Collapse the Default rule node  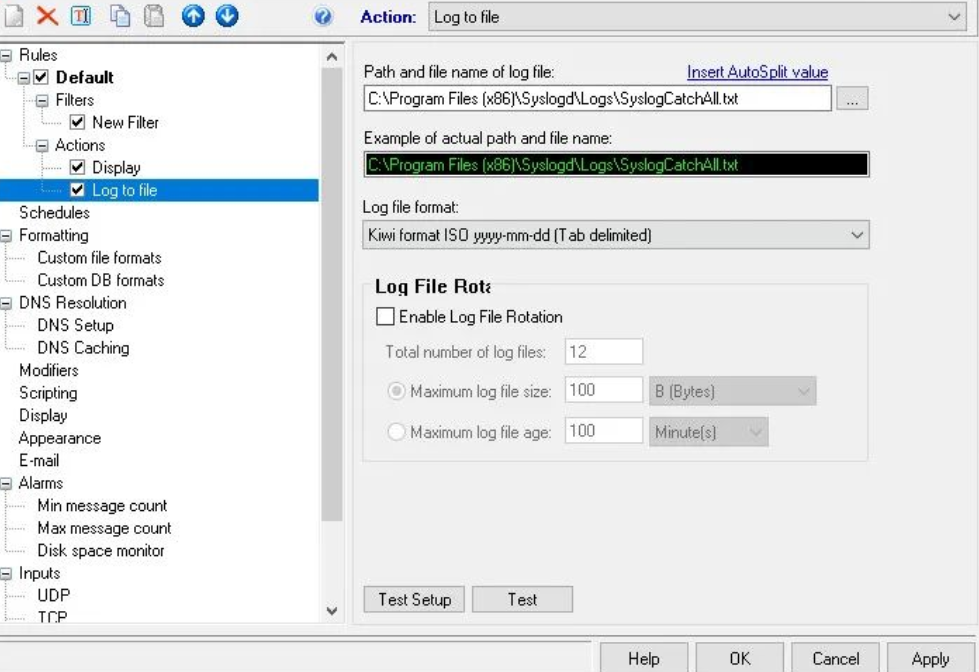[x=23, y=77]
